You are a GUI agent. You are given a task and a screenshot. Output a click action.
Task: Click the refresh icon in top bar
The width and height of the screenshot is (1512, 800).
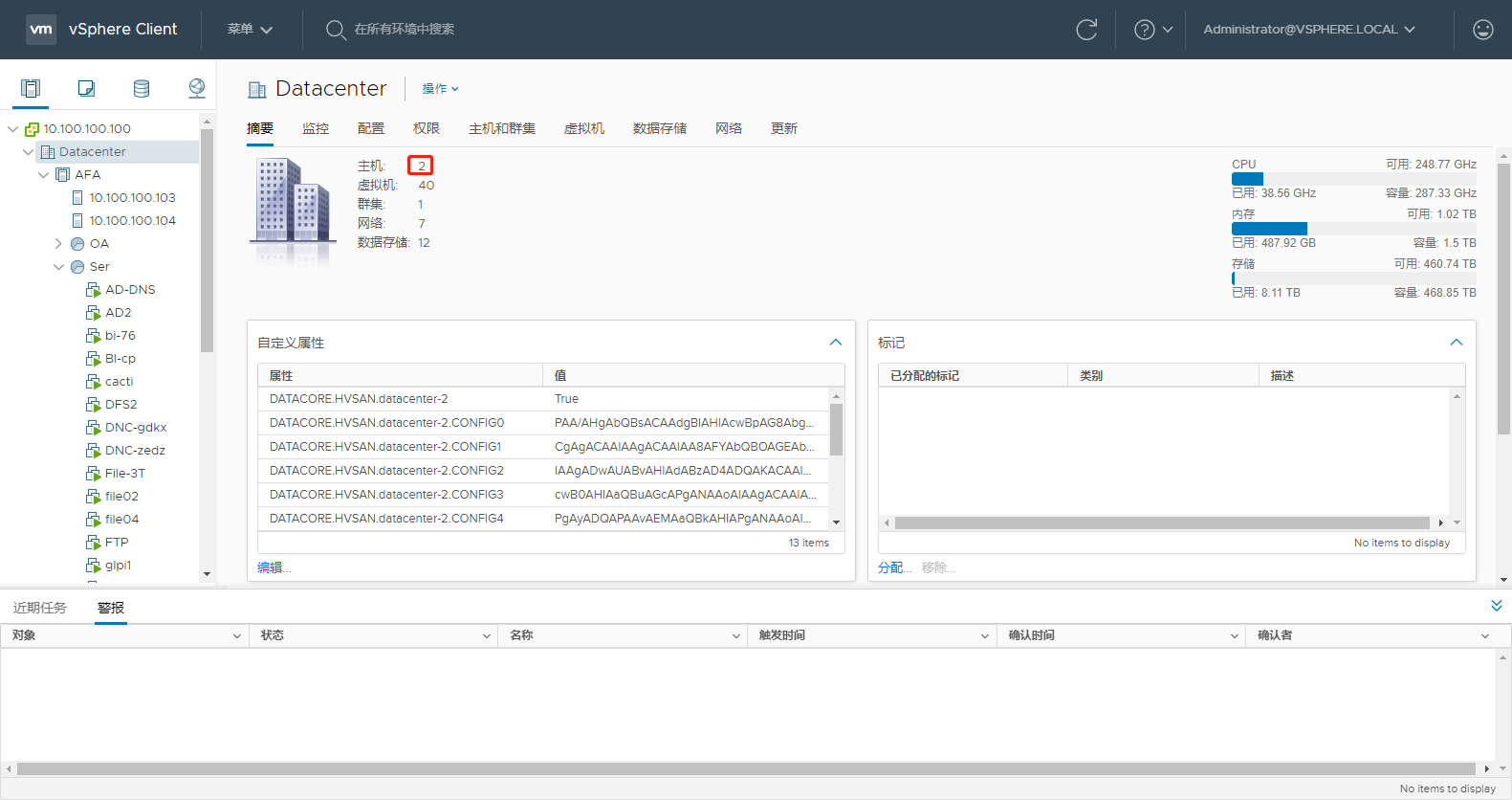[x=1086, y=30]
